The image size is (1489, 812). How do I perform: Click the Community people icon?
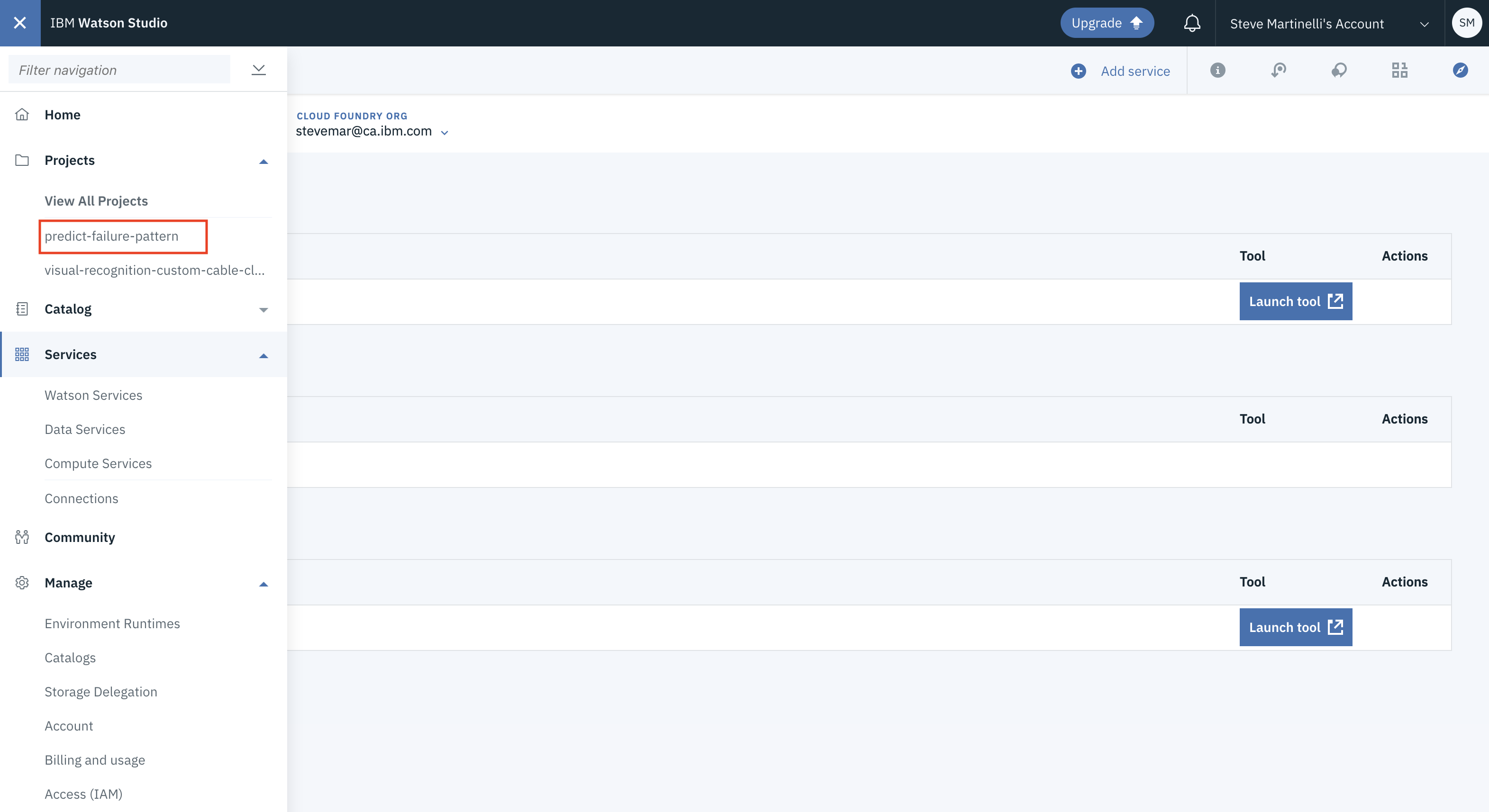pyautogui.click(x=22, y=537)
